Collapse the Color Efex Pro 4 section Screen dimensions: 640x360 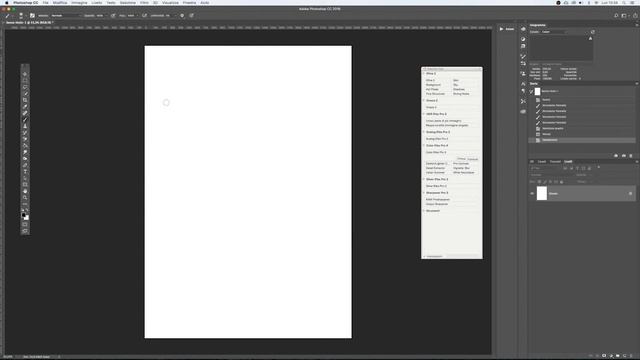[424, 145]
